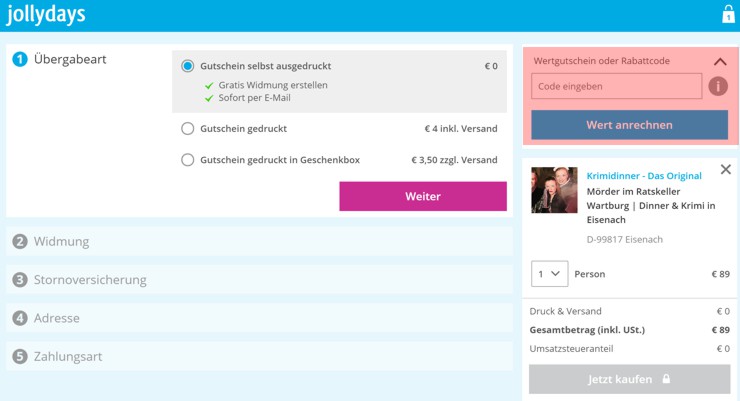Select 'Gutschein gedruckt' radio option
740x401 pixels.
pos(187,128)
